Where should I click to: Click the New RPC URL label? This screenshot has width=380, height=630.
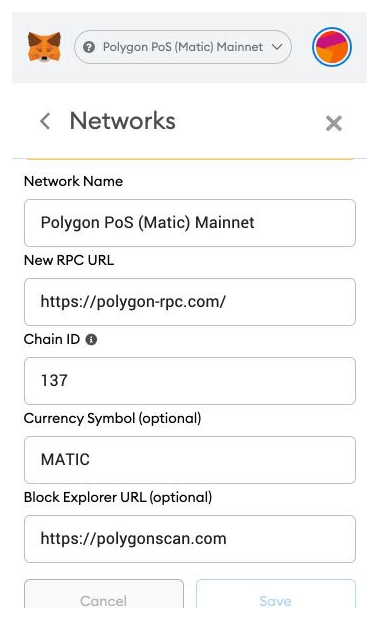tap(69, 260)
